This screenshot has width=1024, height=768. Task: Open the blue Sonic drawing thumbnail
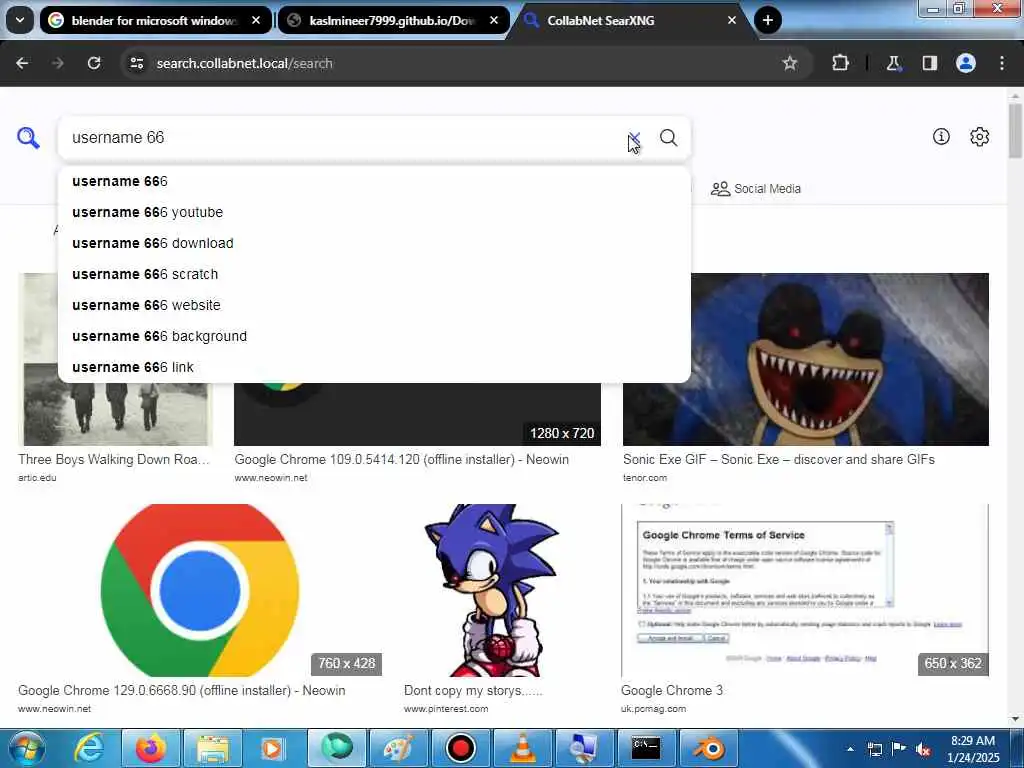(491, 590)
